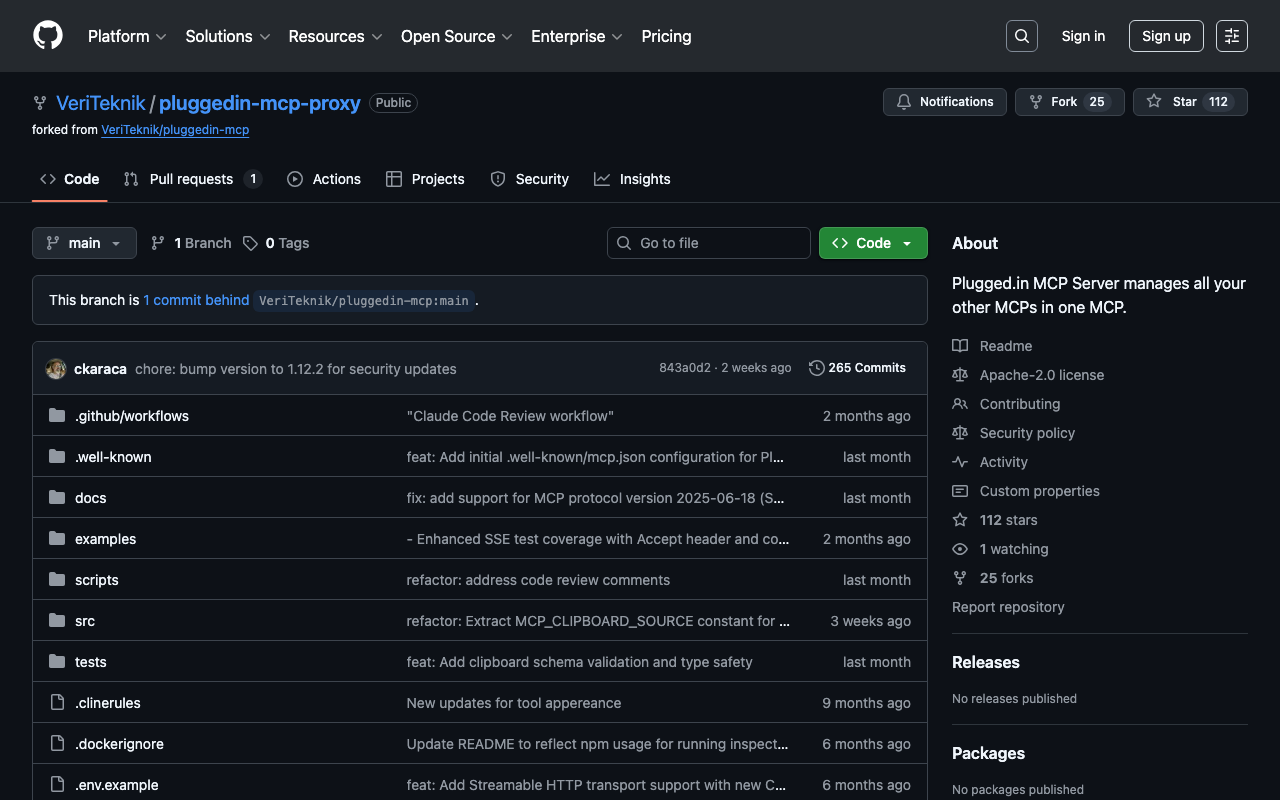Click the Go to file field
The width and height of the screenshot is (1280, 800).
[x=708, y=243]
